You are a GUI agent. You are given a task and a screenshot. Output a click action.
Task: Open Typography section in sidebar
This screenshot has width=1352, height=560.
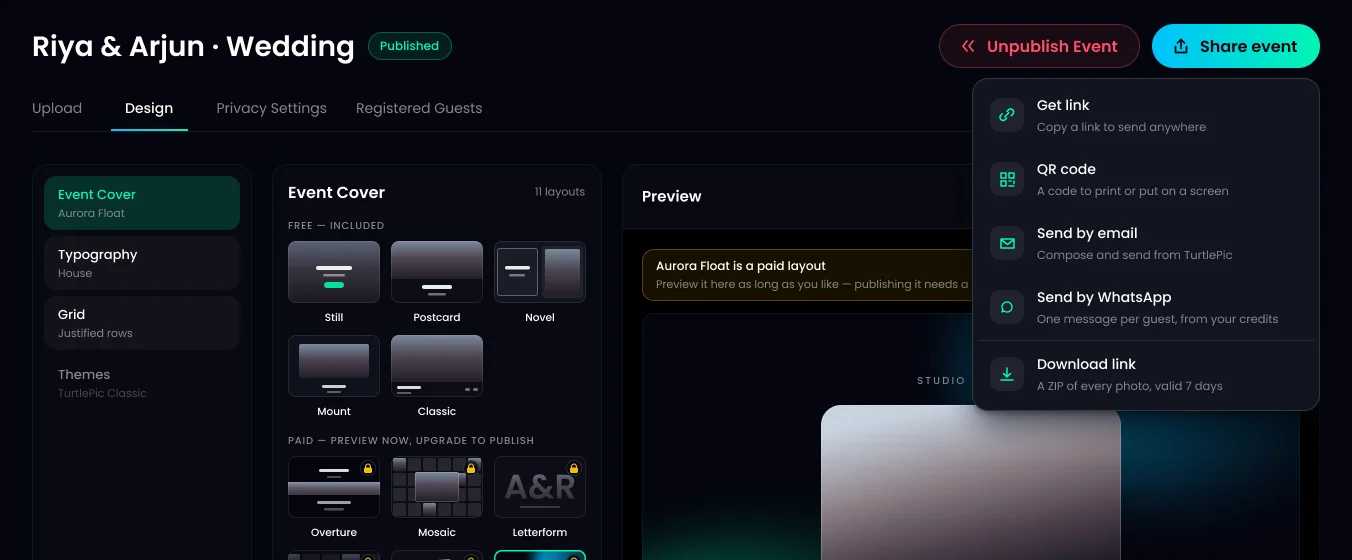tap(142, 263)
